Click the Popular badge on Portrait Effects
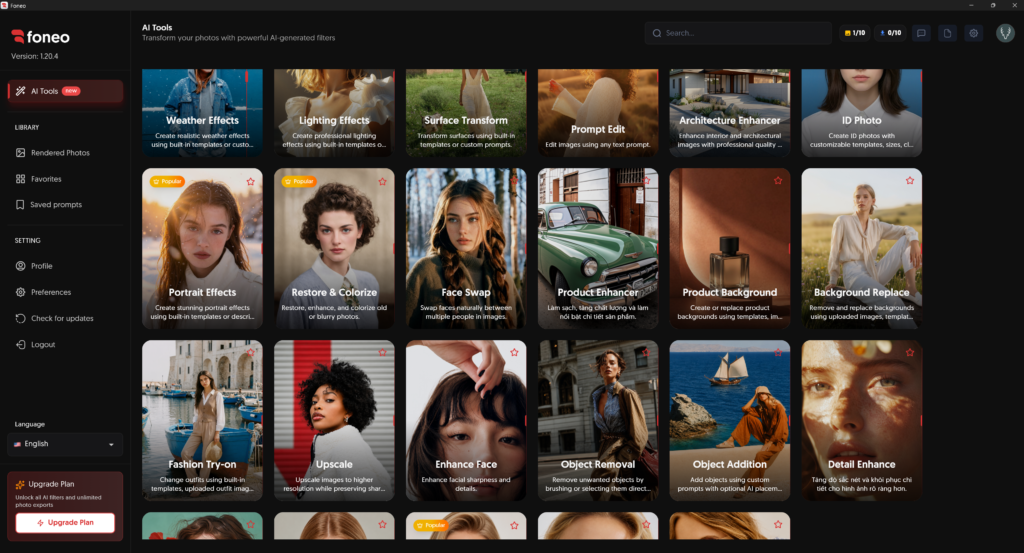This screenshot has height=553, width=1024. coord(167,182)
